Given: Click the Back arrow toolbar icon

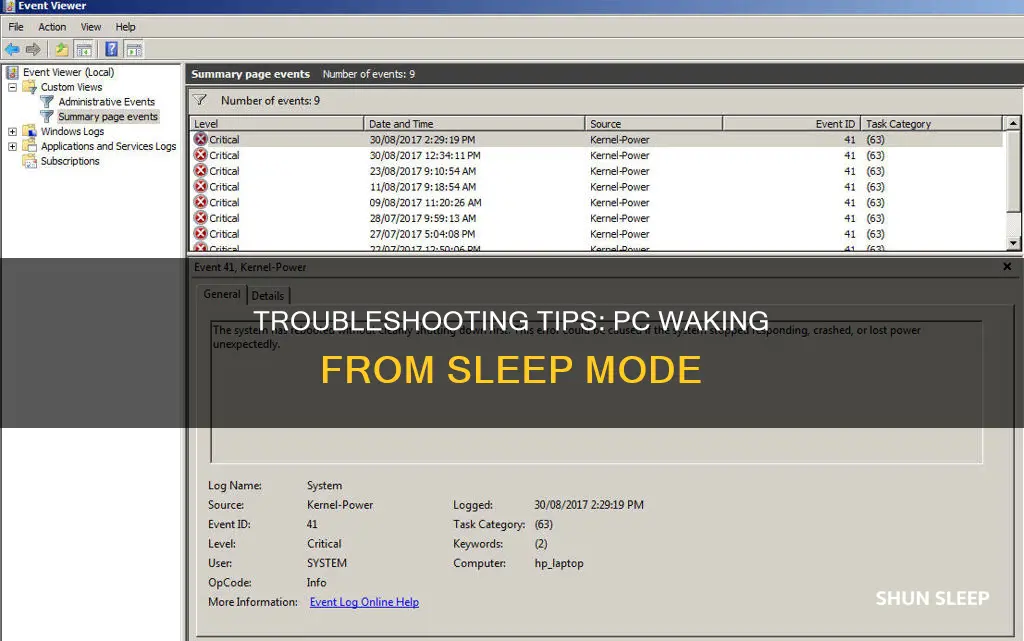Looking at the screenshot, I should coord(12,49).
